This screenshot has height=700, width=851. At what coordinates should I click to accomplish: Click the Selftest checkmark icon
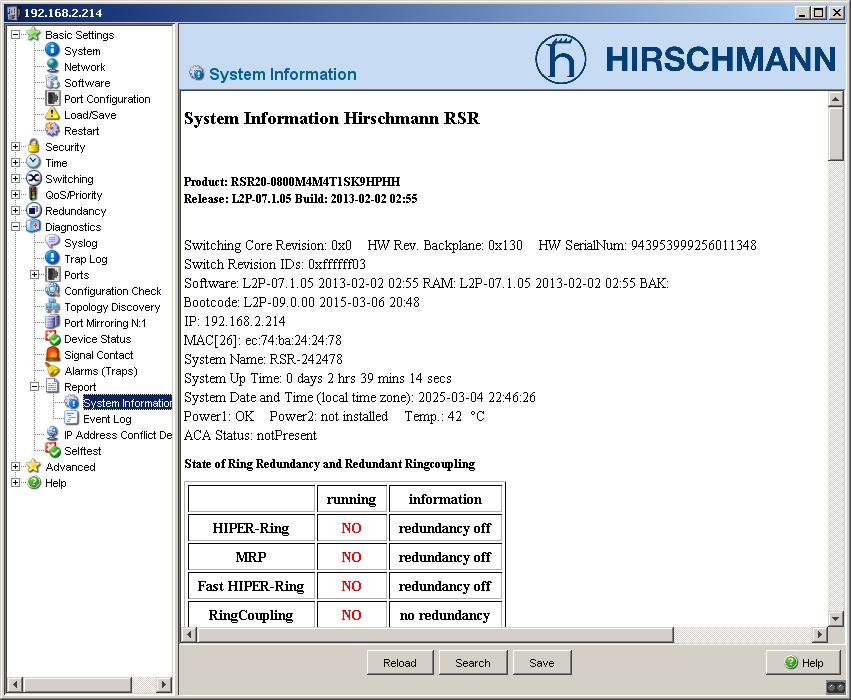tap(53, 450)
